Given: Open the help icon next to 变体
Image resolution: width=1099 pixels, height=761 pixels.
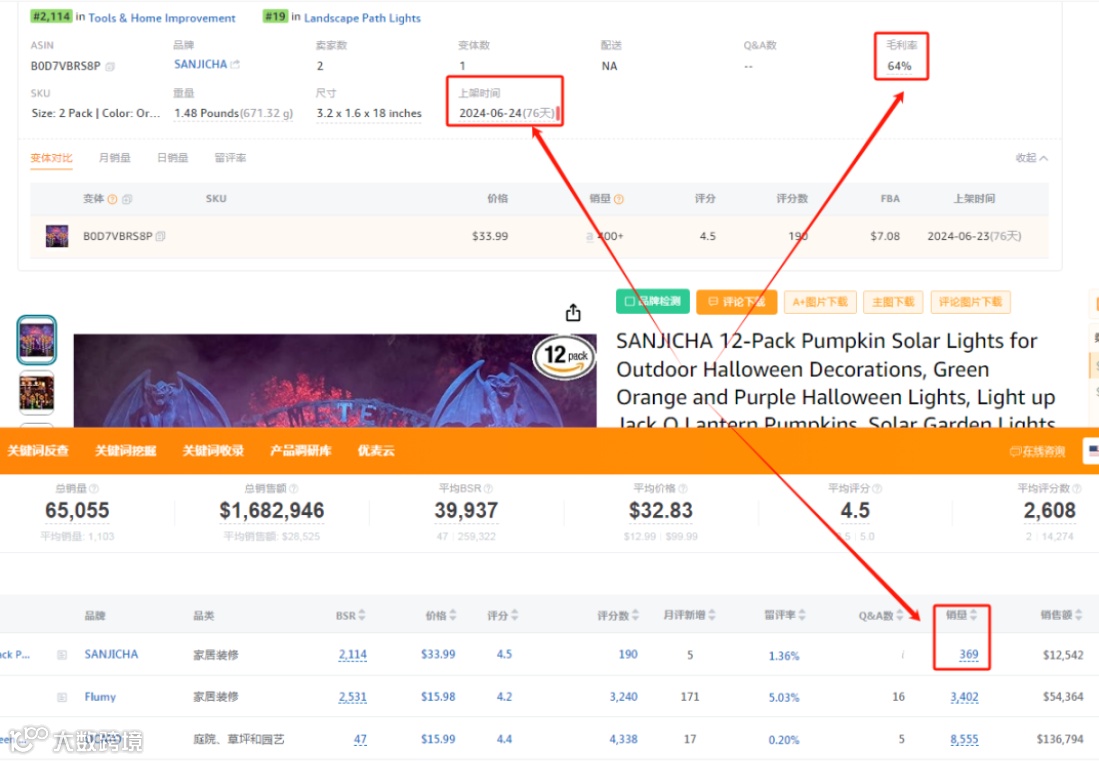Looking at the screenshot, I should point(112,200).
